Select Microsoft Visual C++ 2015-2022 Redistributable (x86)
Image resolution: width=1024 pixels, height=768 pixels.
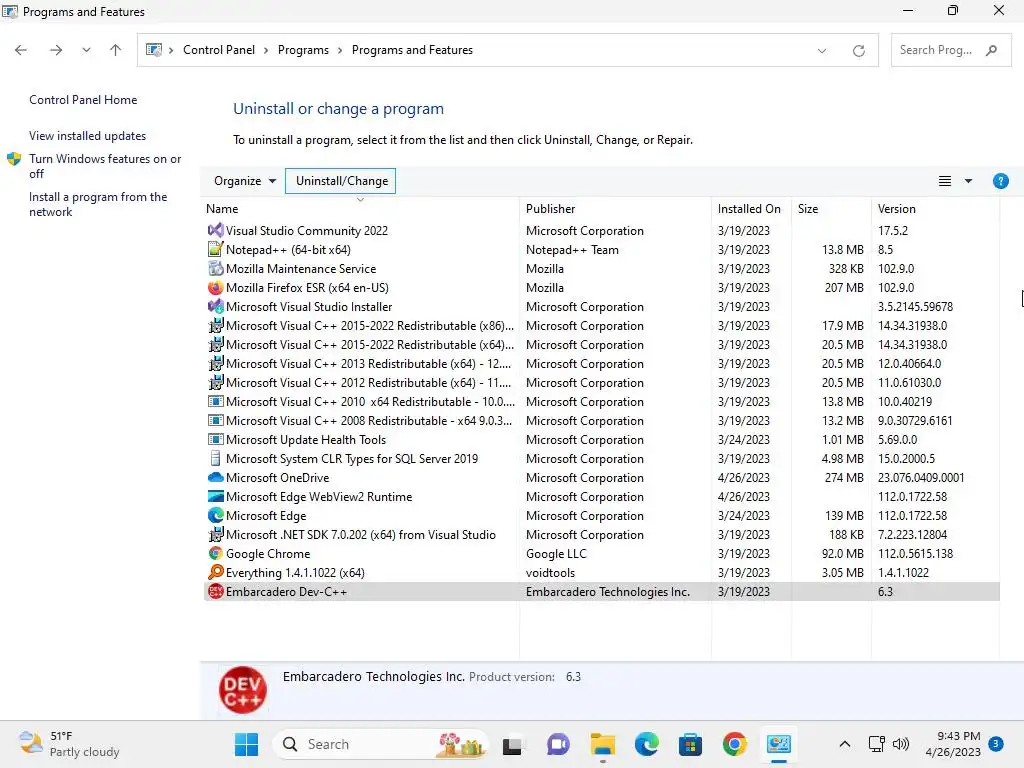click(x=601, y=325)
